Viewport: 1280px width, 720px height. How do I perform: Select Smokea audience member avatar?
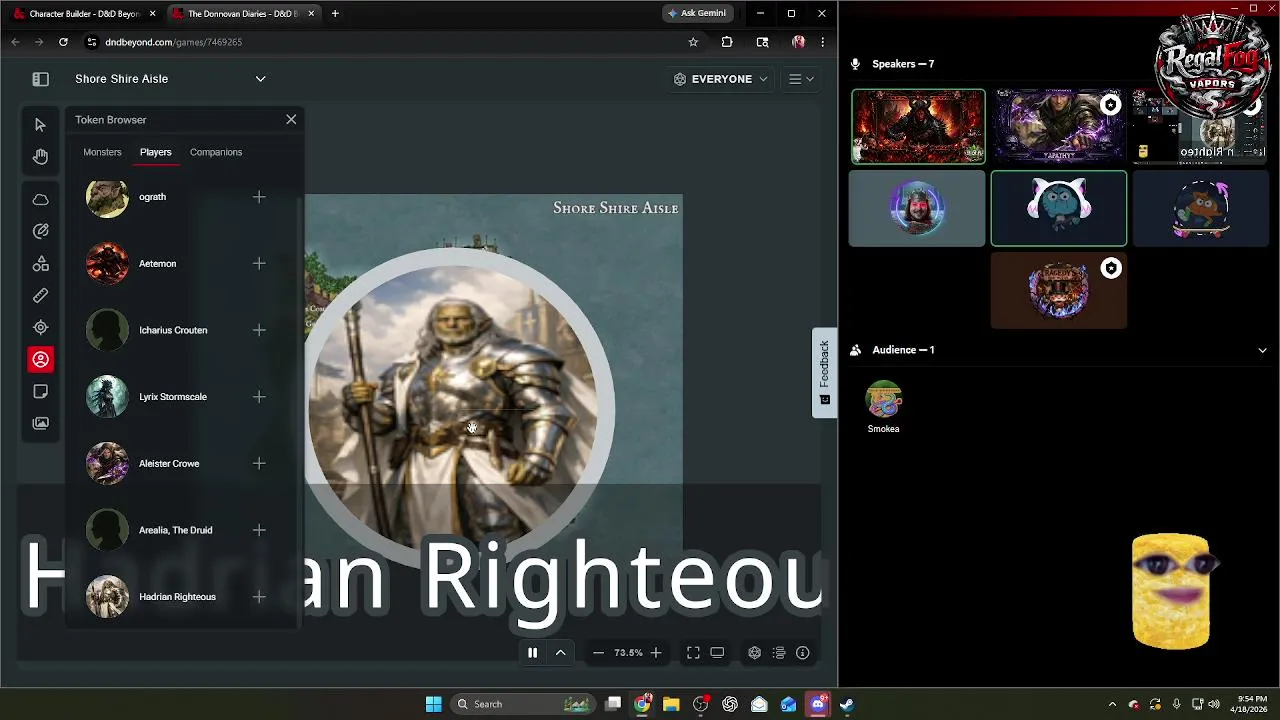click(x=883, y=401)
